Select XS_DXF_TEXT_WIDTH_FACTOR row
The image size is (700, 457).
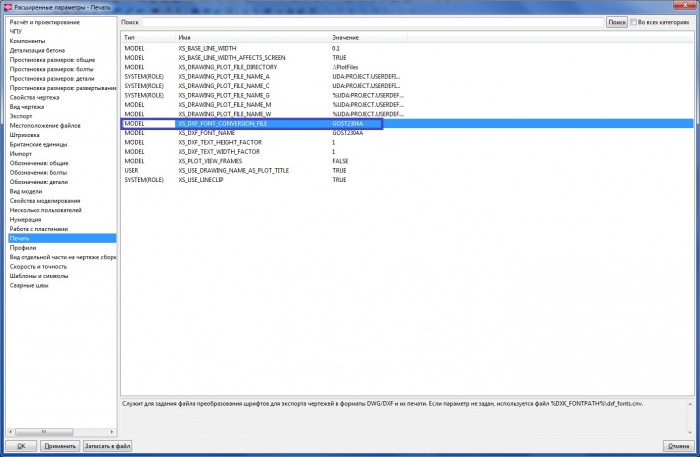[407, 152]
